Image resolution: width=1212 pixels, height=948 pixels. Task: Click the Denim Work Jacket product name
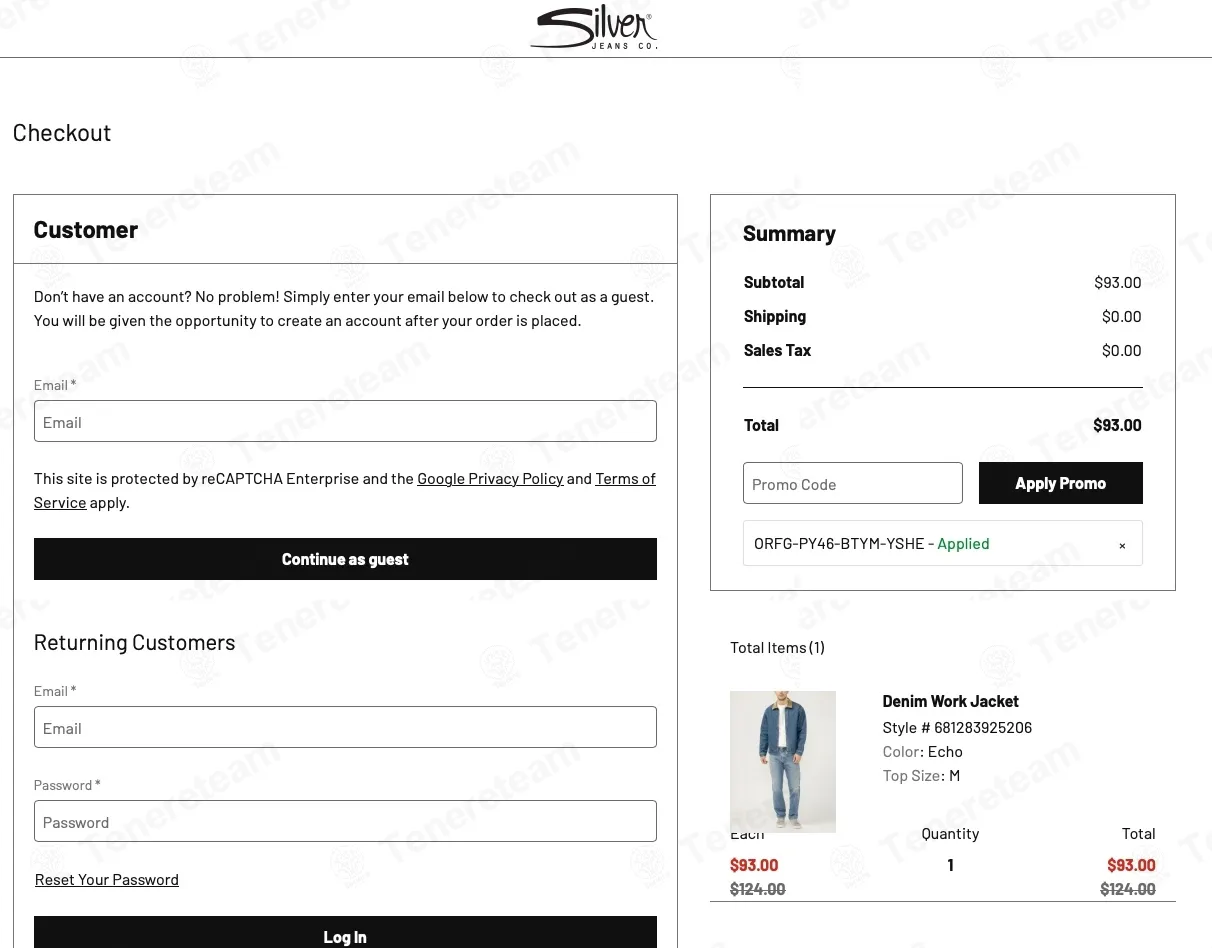click(950, 701)
